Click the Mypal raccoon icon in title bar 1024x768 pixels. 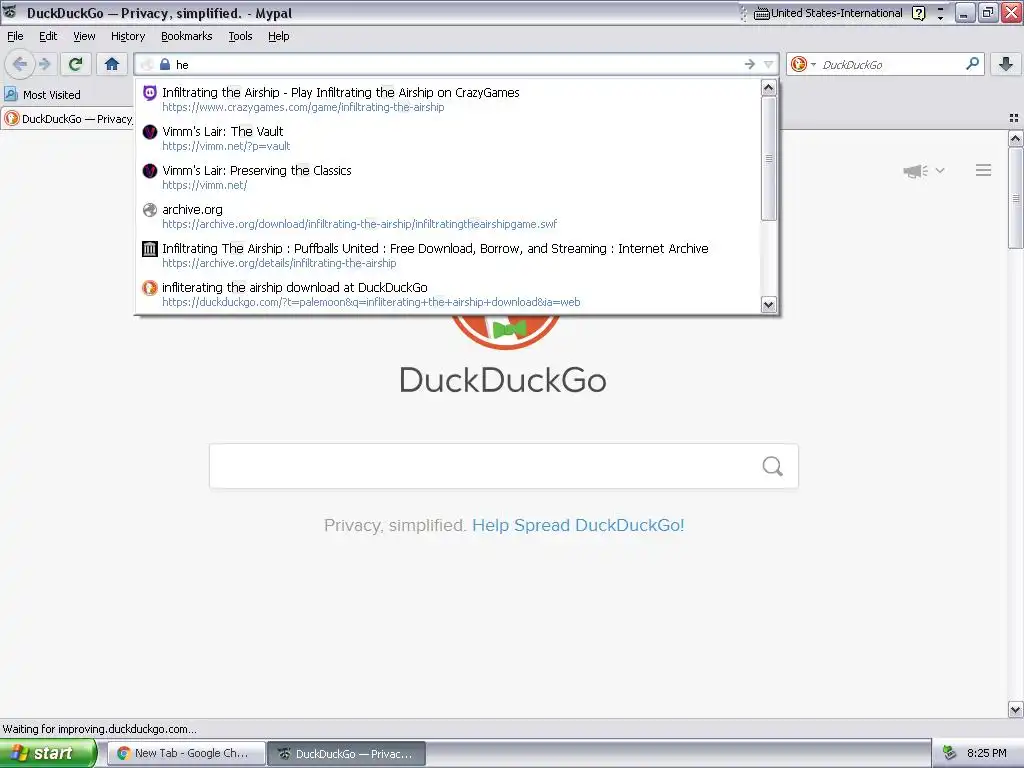(x=10, y=12)
